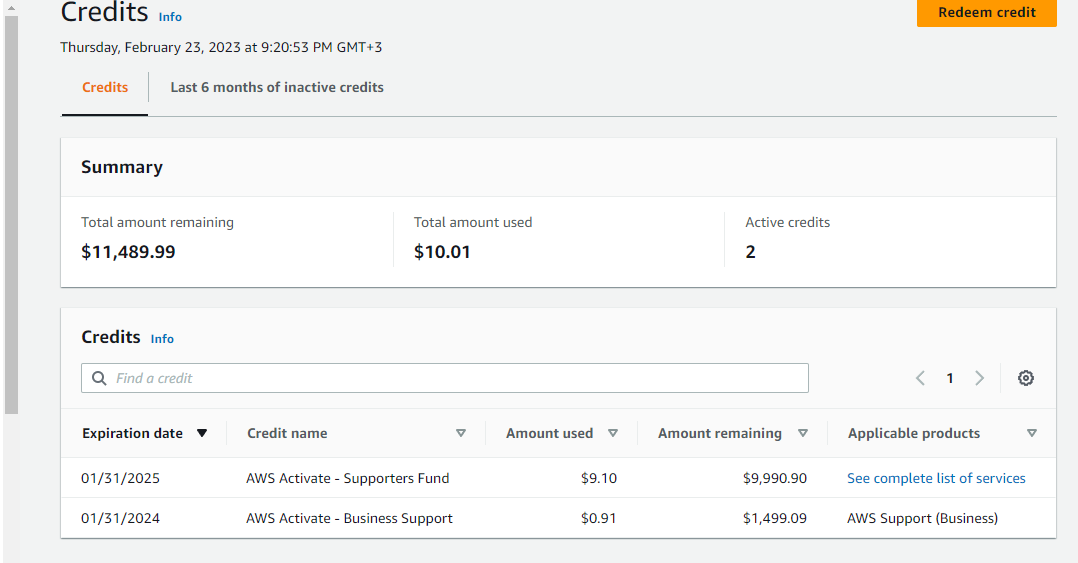
Task: Sort by Credit name arrow
Action: [461, 434]
